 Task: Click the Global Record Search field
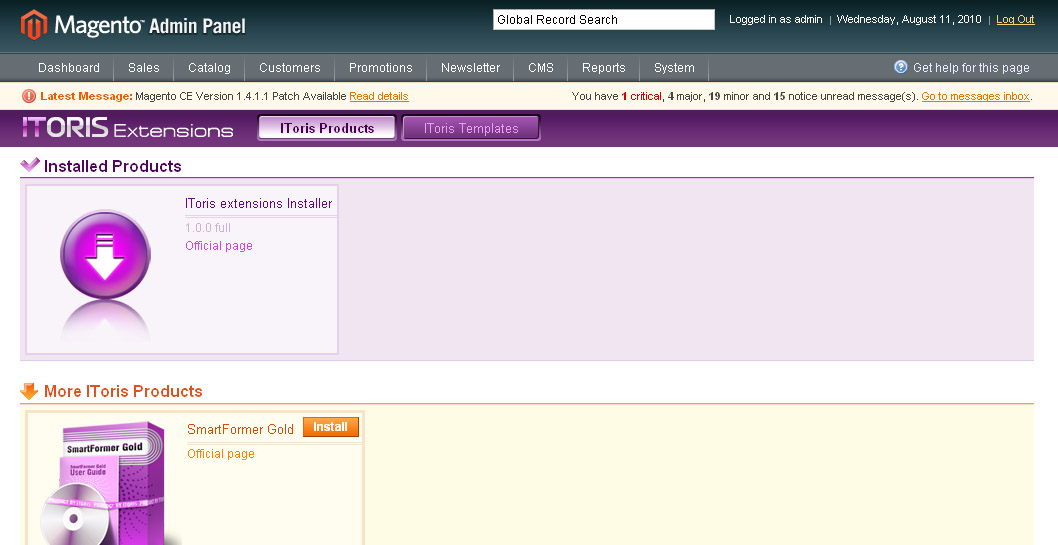(x=603, y=20)
